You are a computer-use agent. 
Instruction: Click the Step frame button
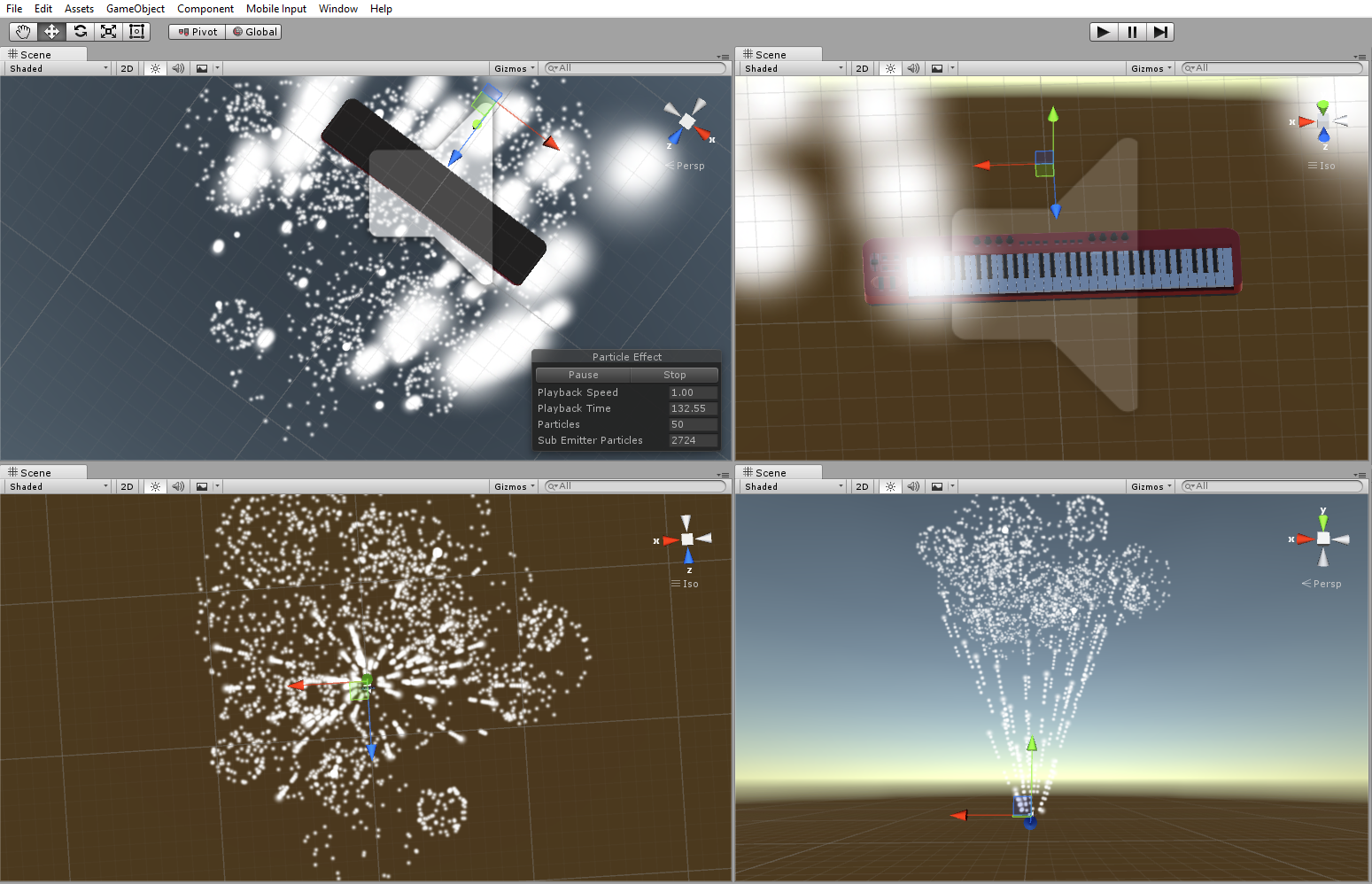coord(1160,32)
